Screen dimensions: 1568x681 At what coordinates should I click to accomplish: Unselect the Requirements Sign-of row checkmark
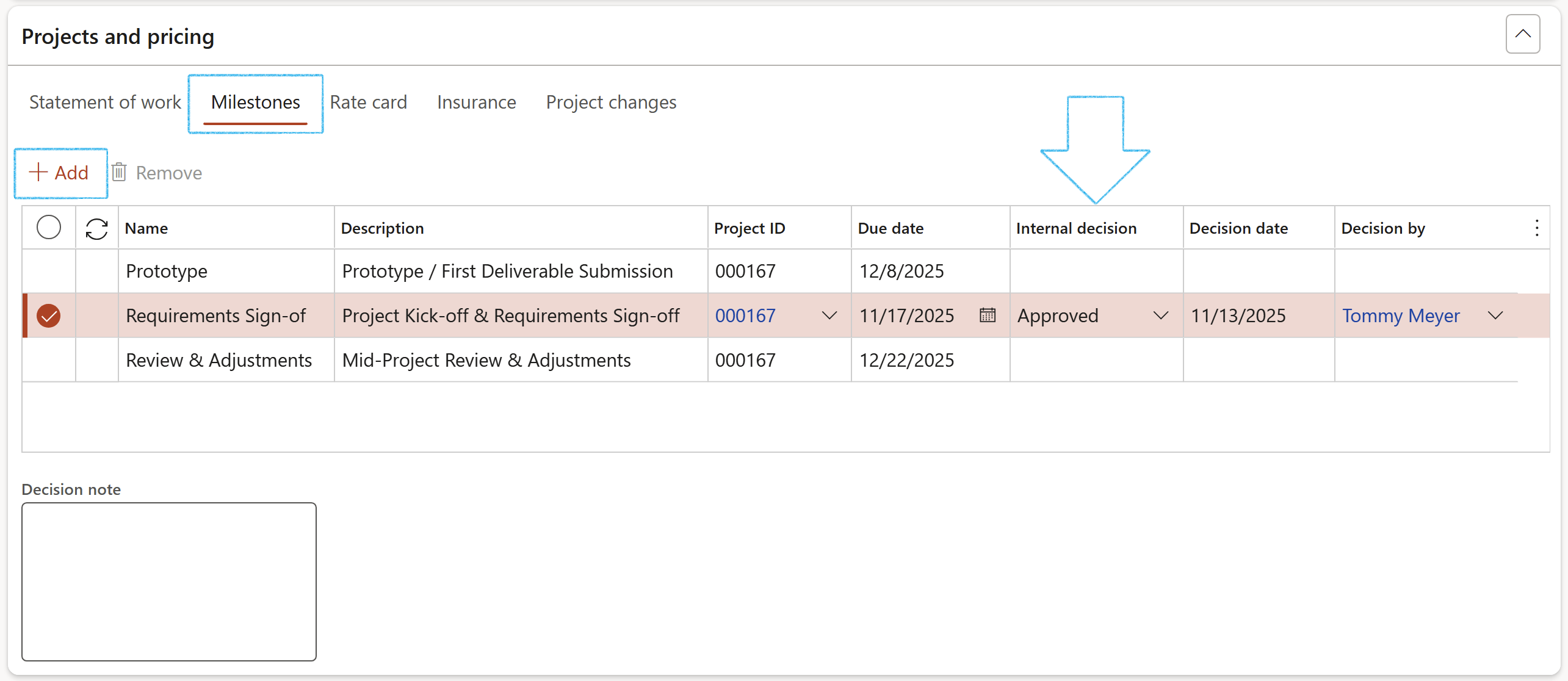(49, 315)
